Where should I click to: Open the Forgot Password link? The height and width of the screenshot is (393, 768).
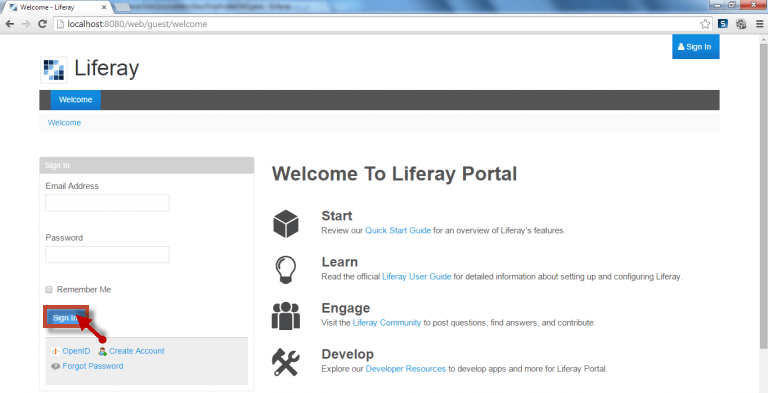(x=93, y=366)
